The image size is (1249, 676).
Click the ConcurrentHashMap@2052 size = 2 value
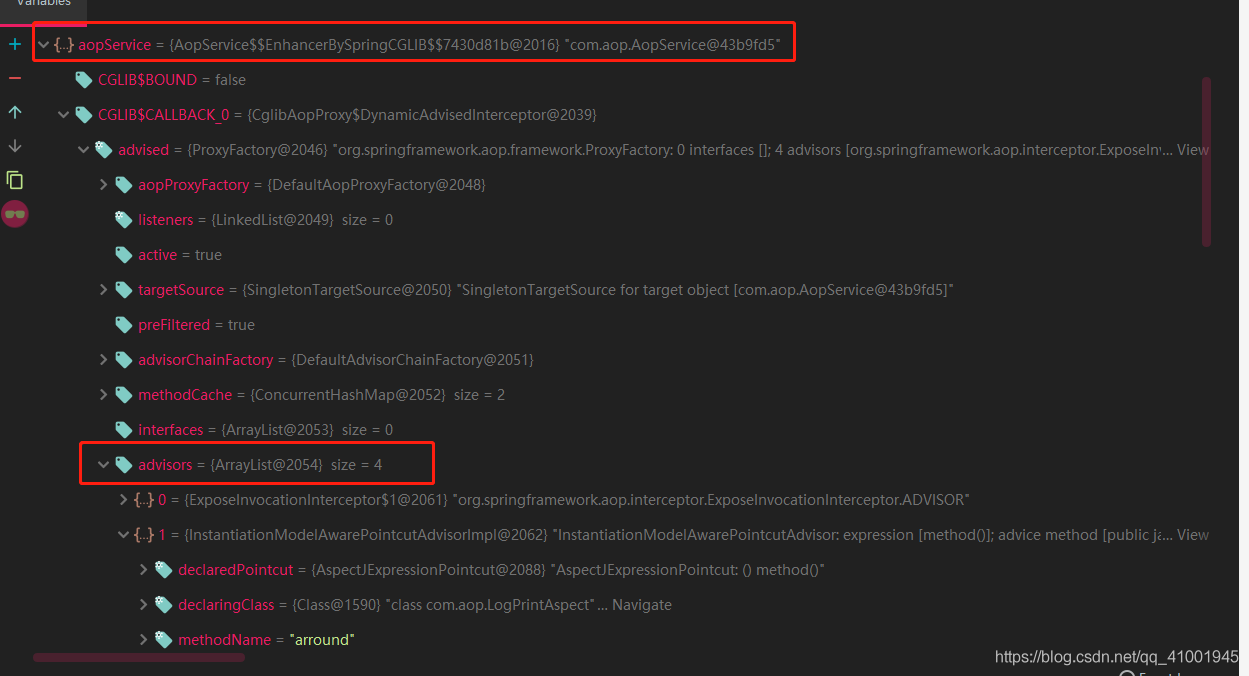(x=377, y=395)
